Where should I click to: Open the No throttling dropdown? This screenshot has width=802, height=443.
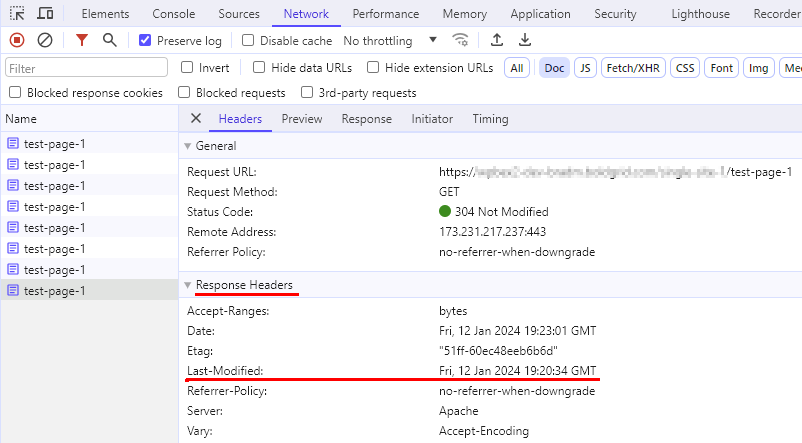click(390, 40)
